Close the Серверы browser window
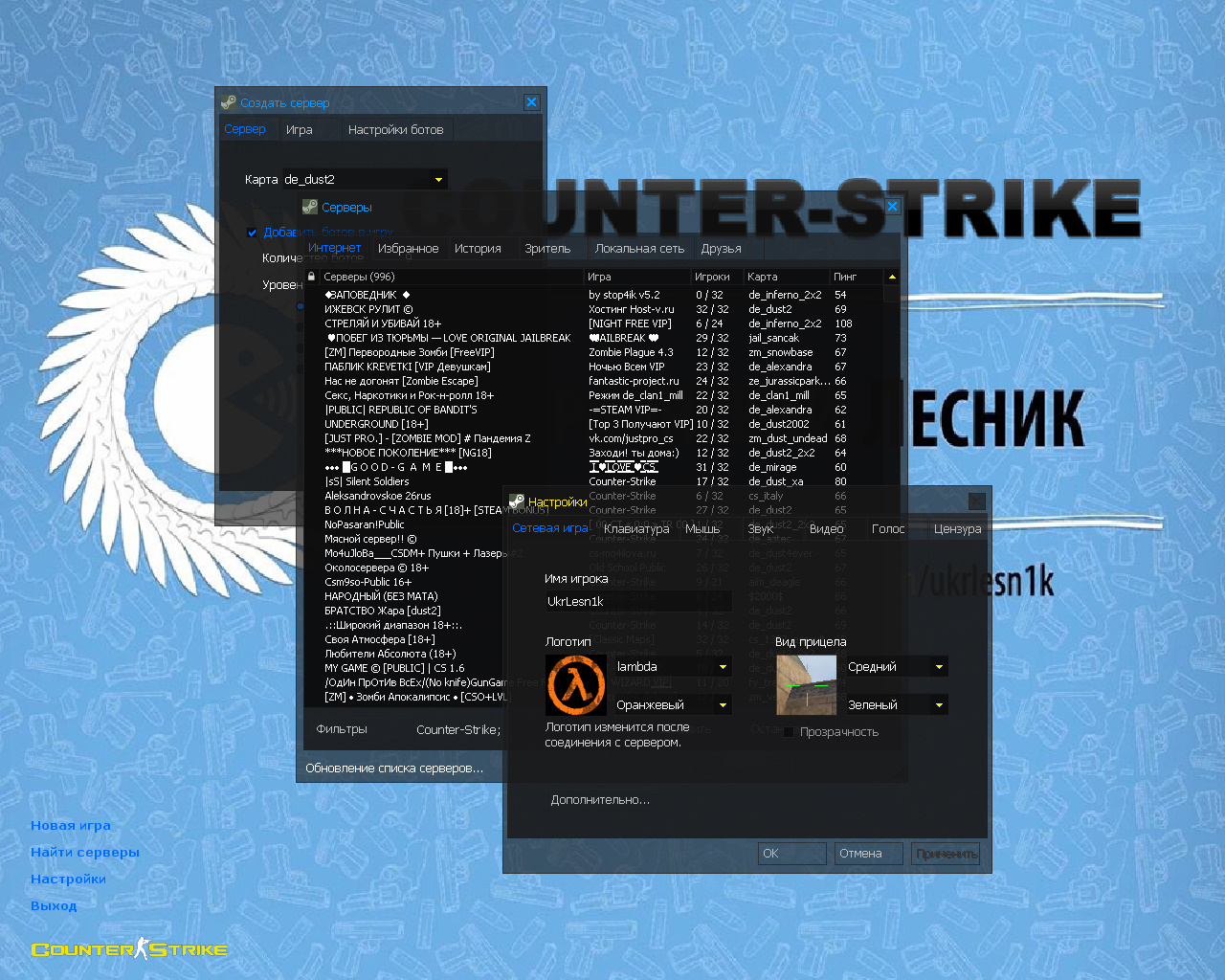The width and height of the screenshot is (1225, 980). click(x=892, y=207)
